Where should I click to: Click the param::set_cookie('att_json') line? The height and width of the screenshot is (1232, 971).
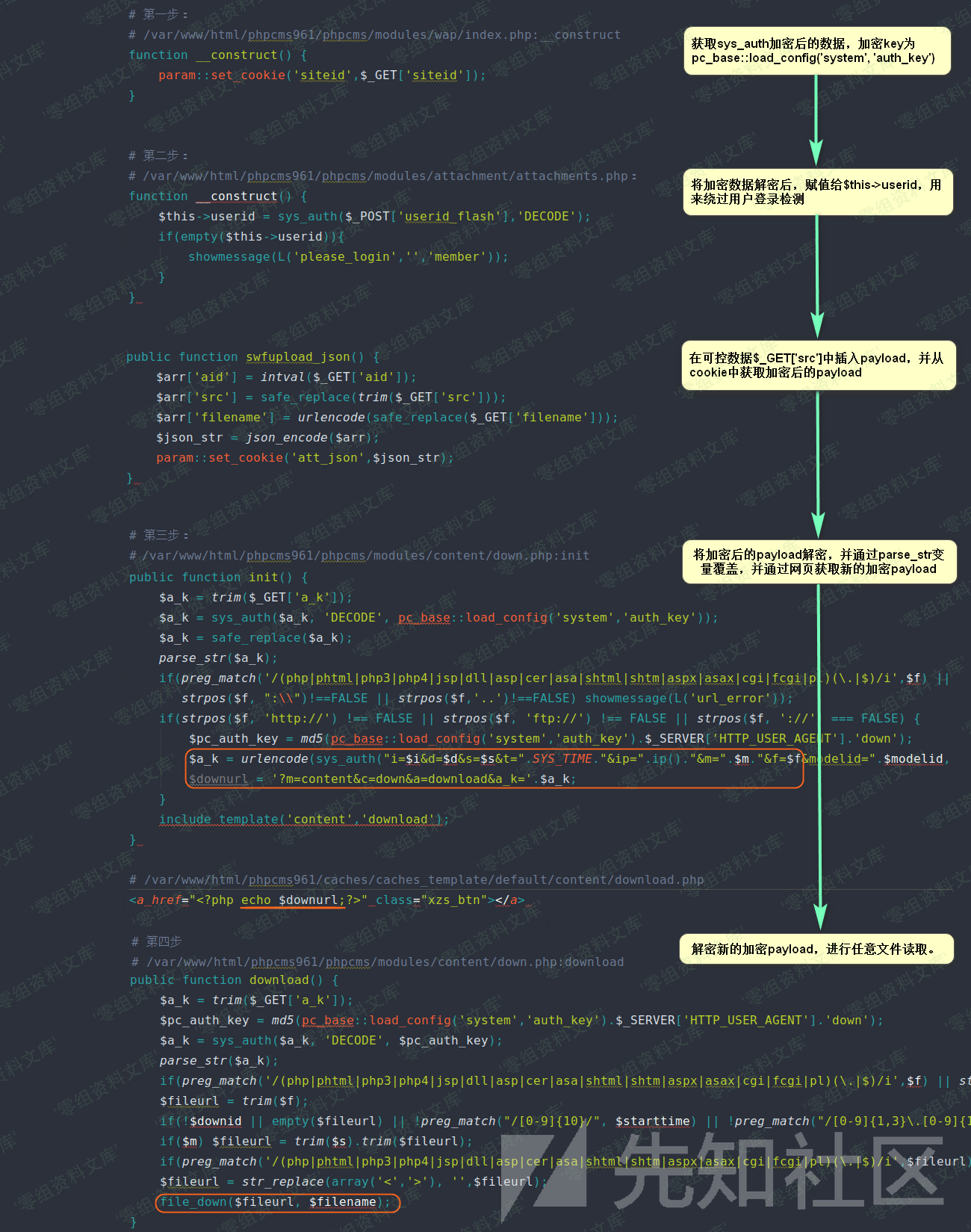coord(305,458)
